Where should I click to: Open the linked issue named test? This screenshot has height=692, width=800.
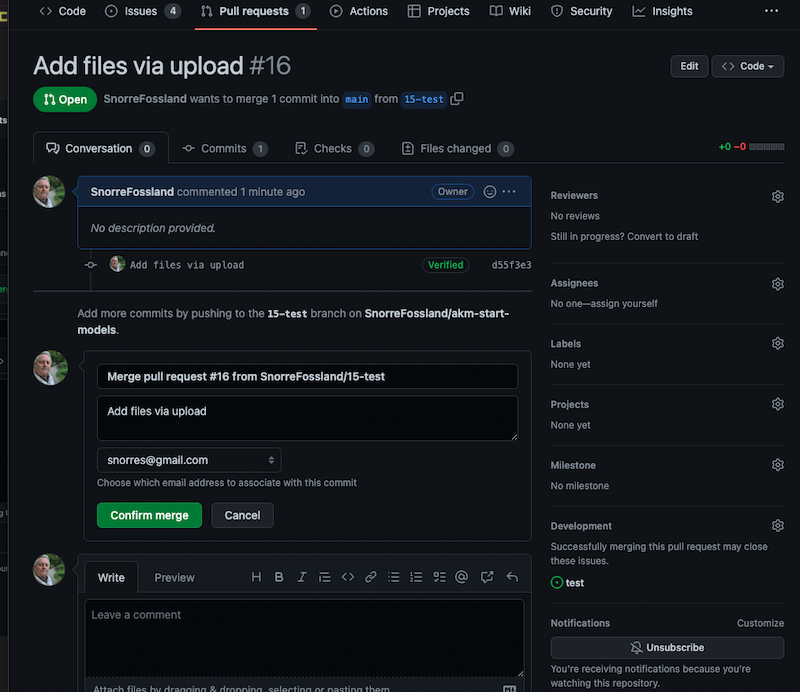point(574,583)
